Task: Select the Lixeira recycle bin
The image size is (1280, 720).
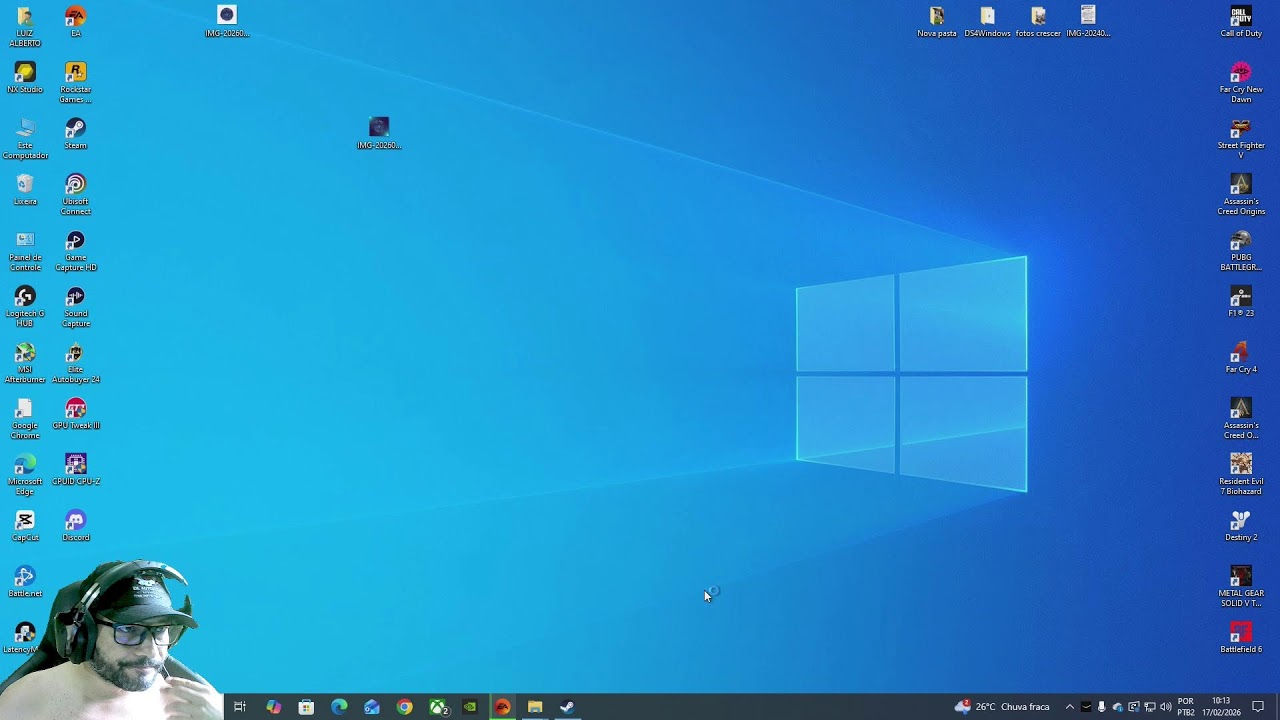Action: [x=25, y=190]
